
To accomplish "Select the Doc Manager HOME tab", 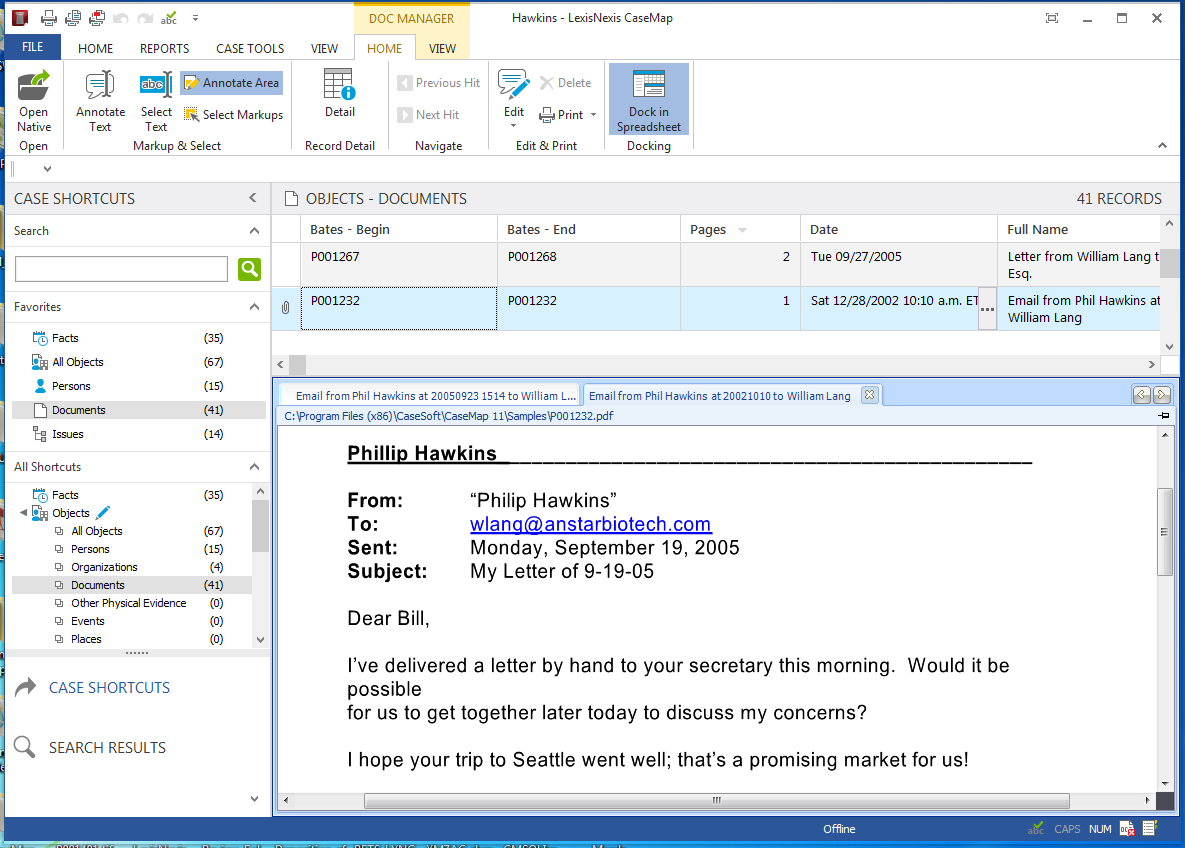I will [384, 48].
